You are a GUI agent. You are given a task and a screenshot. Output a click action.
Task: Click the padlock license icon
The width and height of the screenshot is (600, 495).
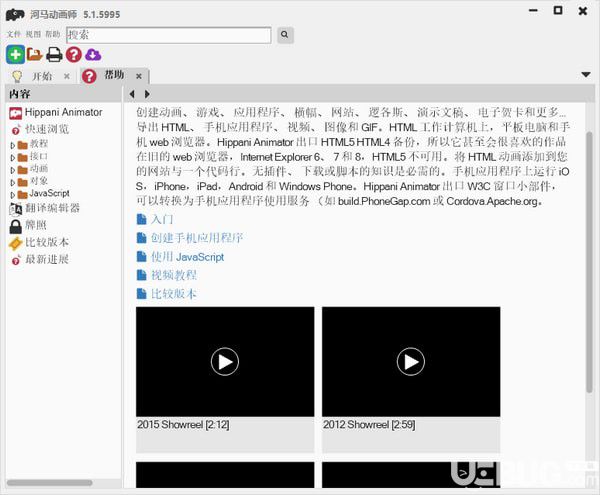point(15,226)
